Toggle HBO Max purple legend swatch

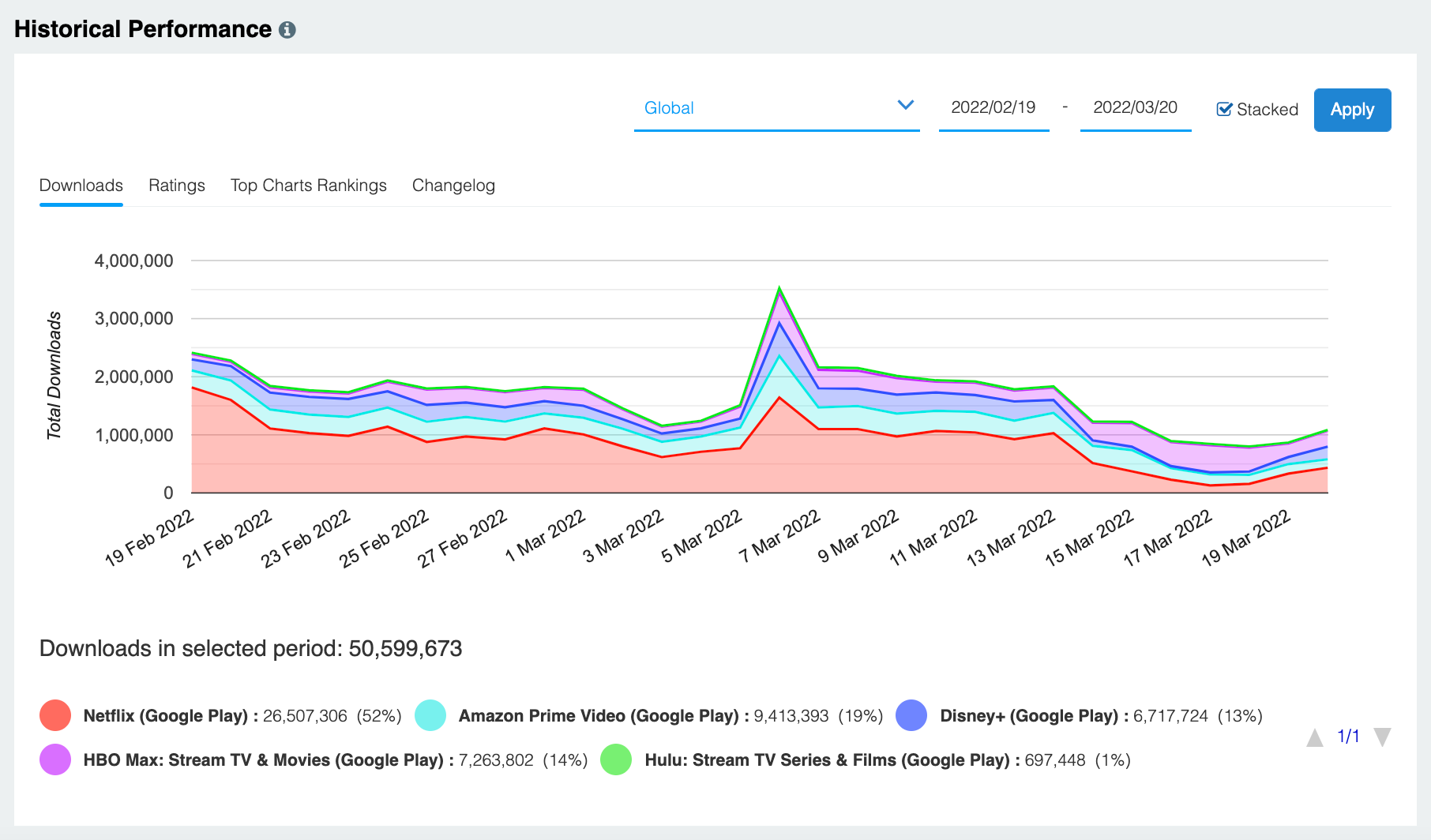(x=55, y=759)
